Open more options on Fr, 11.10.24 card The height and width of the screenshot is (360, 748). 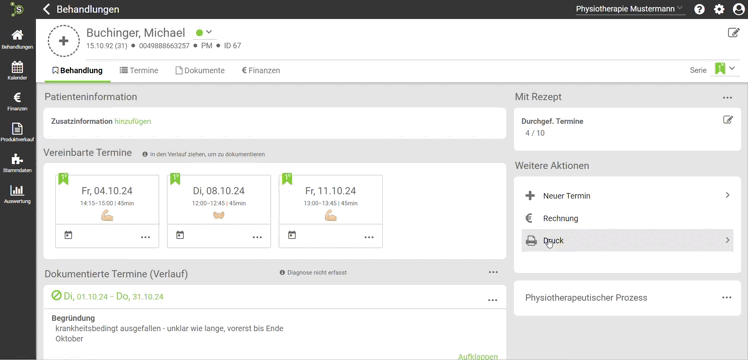369,237
